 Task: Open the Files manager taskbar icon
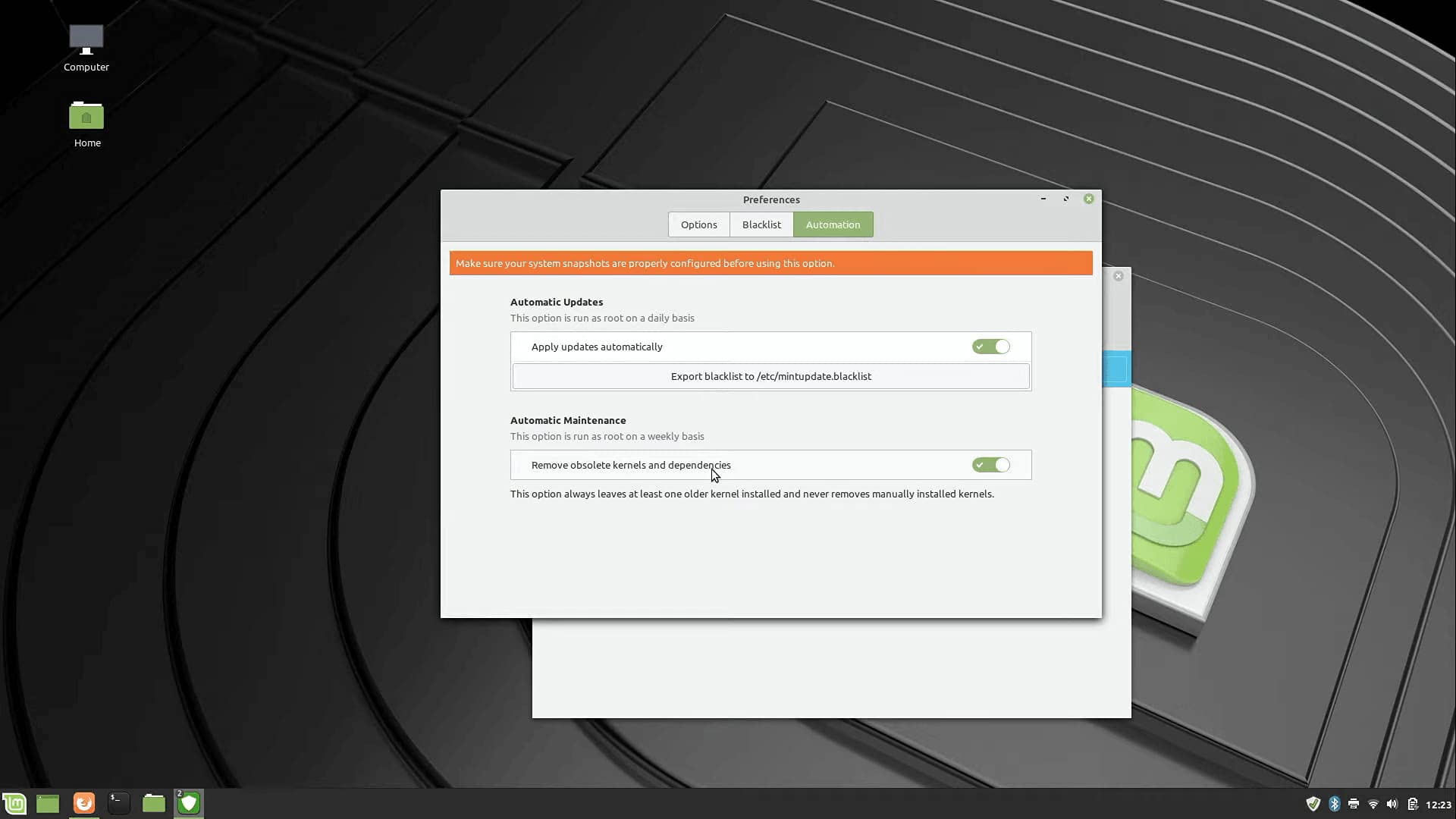(x=154, y=803)
